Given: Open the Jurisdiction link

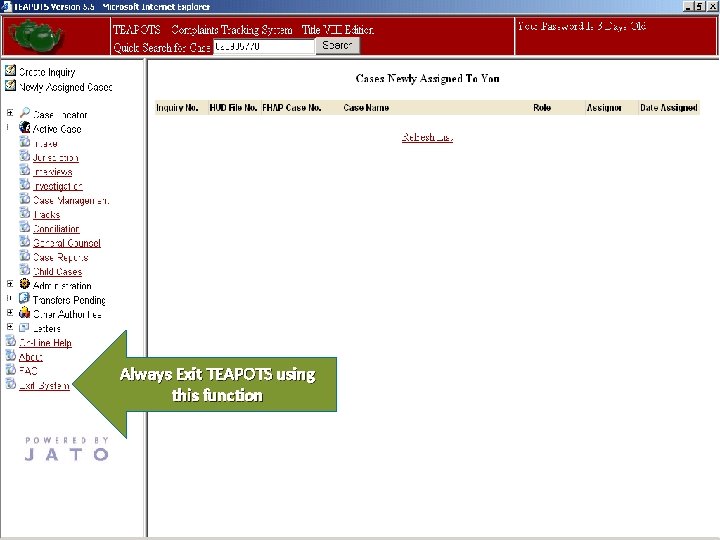Looking at the screenshot, I should coord(56,158).
